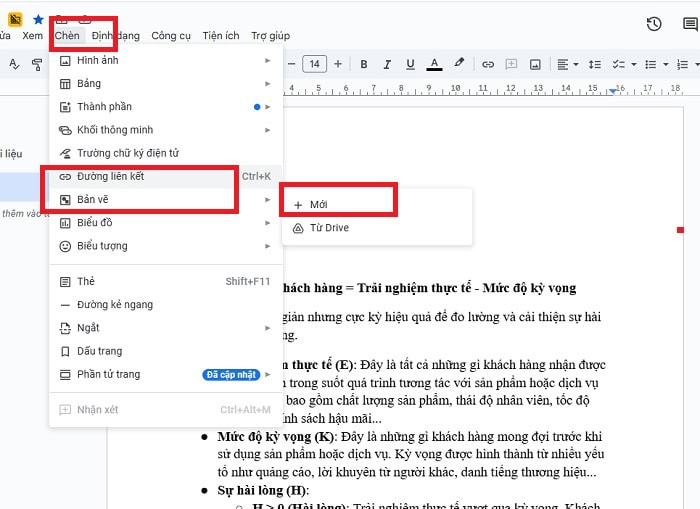The image size is (700, 509).
Task: Click Đường kẻ ngang menu entry
Action: point(114,304)
